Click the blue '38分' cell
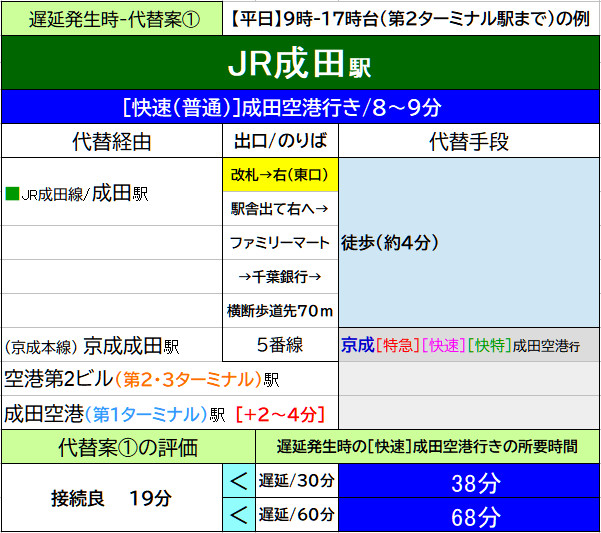 [x=469, y=481]
